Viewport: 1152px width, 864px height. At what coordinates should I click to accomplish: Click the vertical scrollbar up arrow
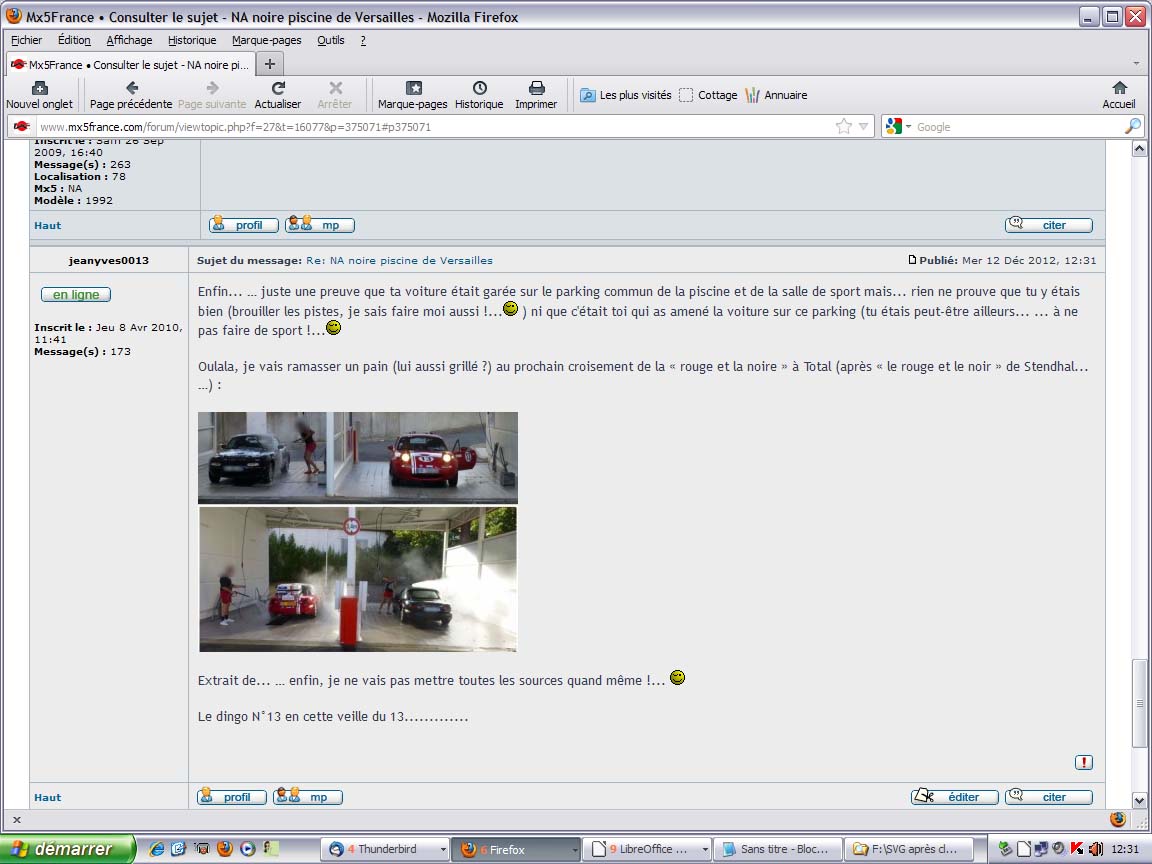1139,149
